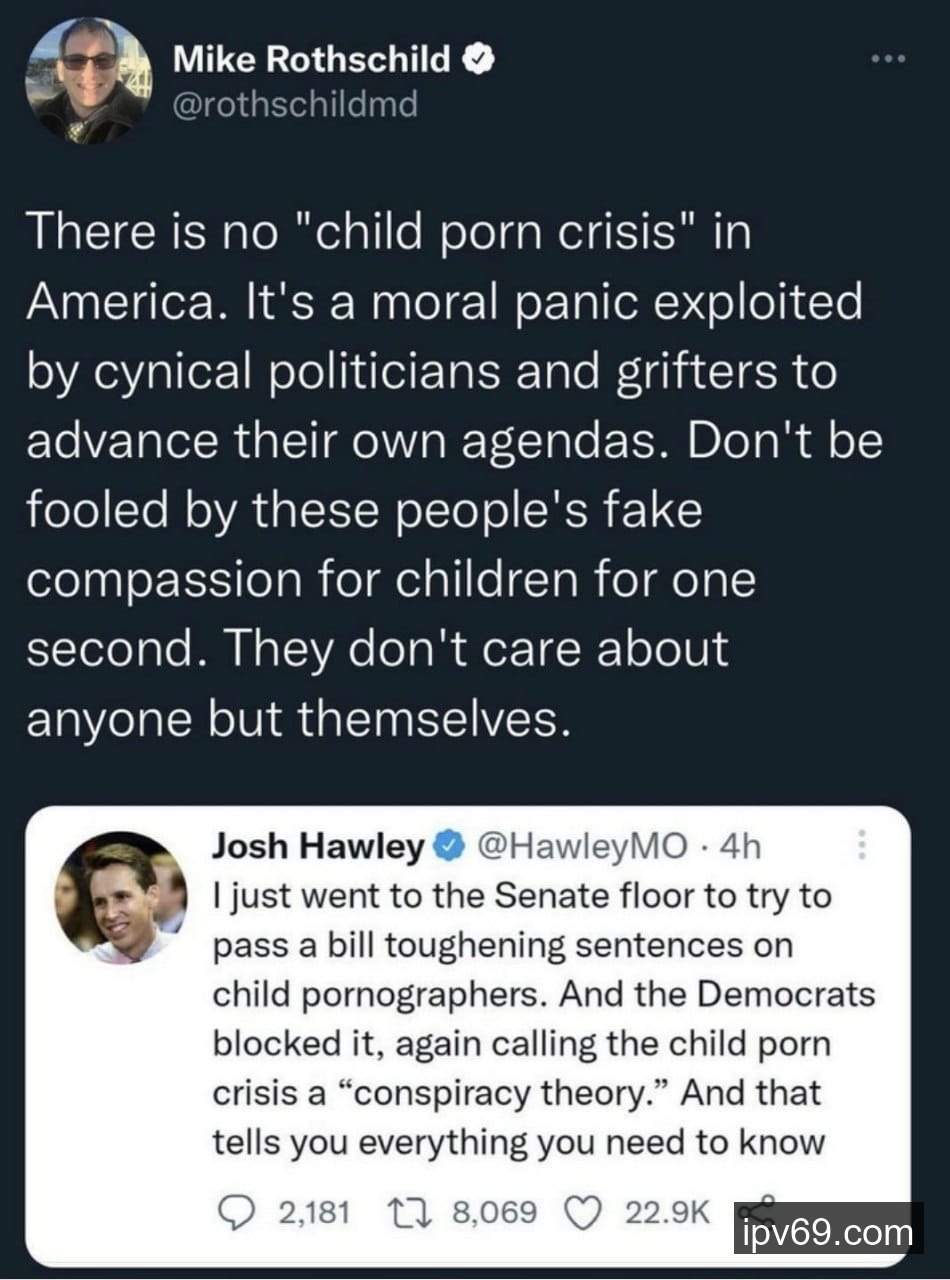The width and height of the screenshot is (950, 1280).
Task: Open the quoted tweet's vertical dots menu
Action: 862,848
